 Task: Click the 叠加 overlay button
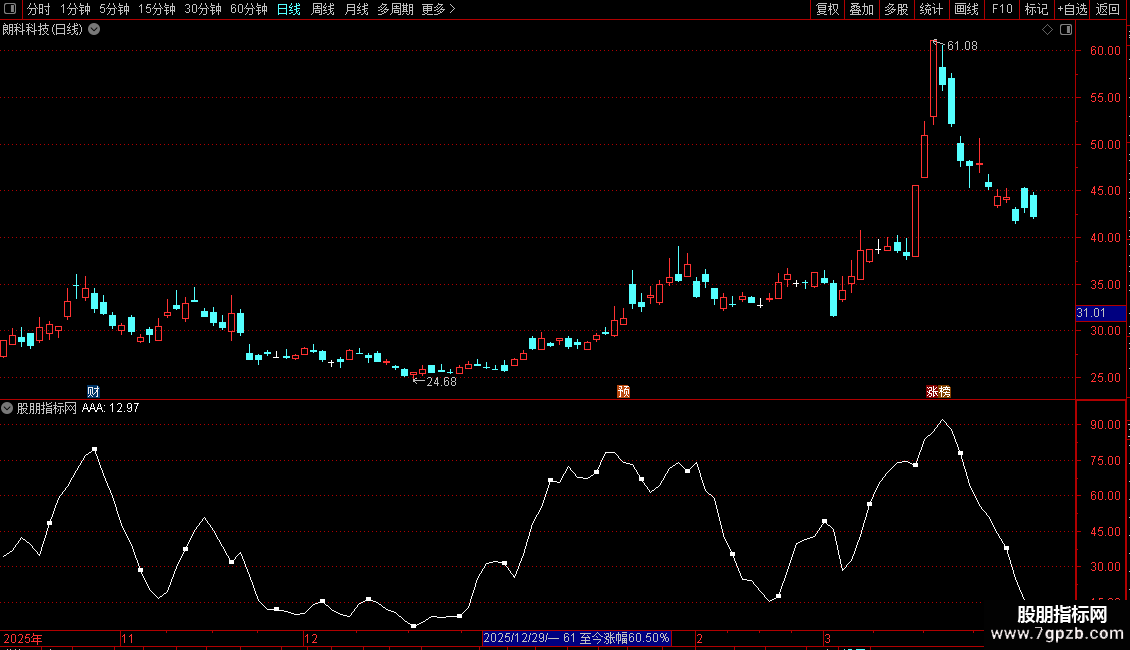click(861, 9)
